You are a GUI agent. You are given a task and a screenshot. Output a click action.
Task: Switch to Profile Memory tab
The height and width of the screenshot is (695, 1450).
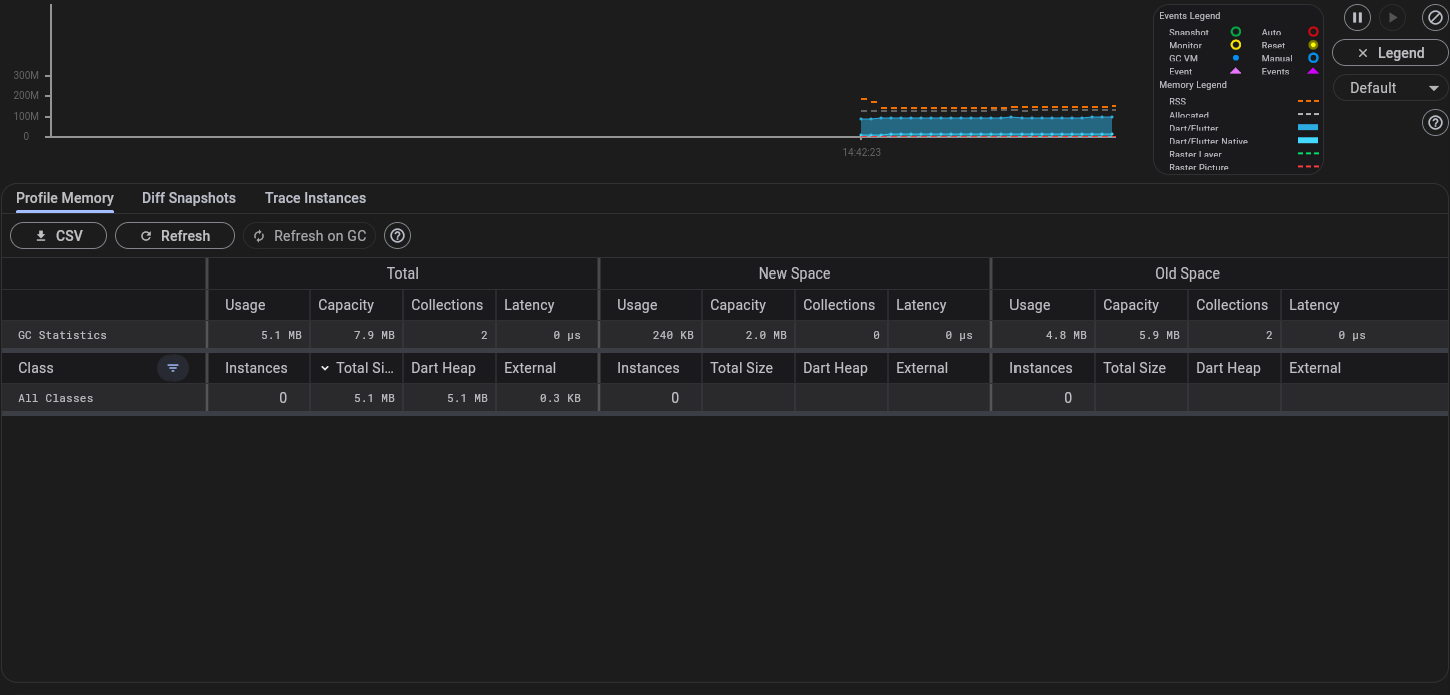(x=65, y=198)
